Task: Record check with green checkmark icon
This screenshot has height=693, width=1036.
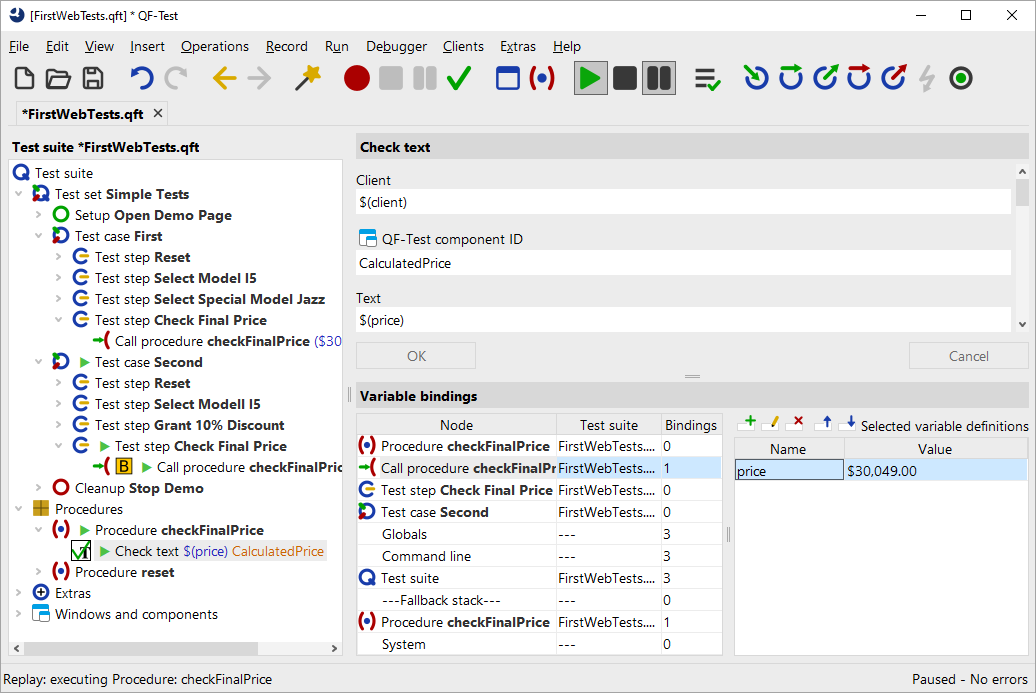Action: coord(459,78)
